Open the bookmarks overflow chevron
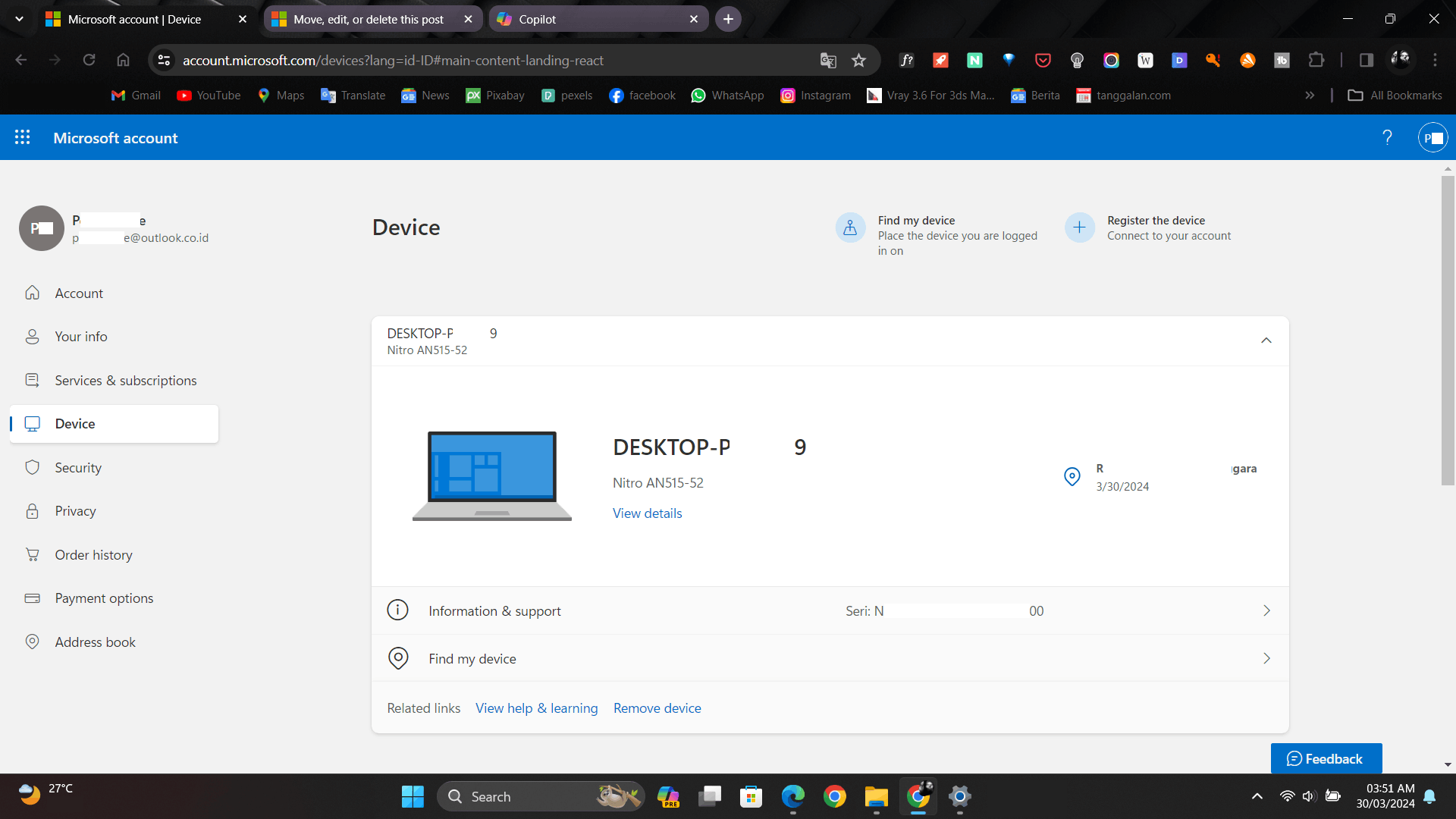The image size is (1456, 819). point(1310,95)
